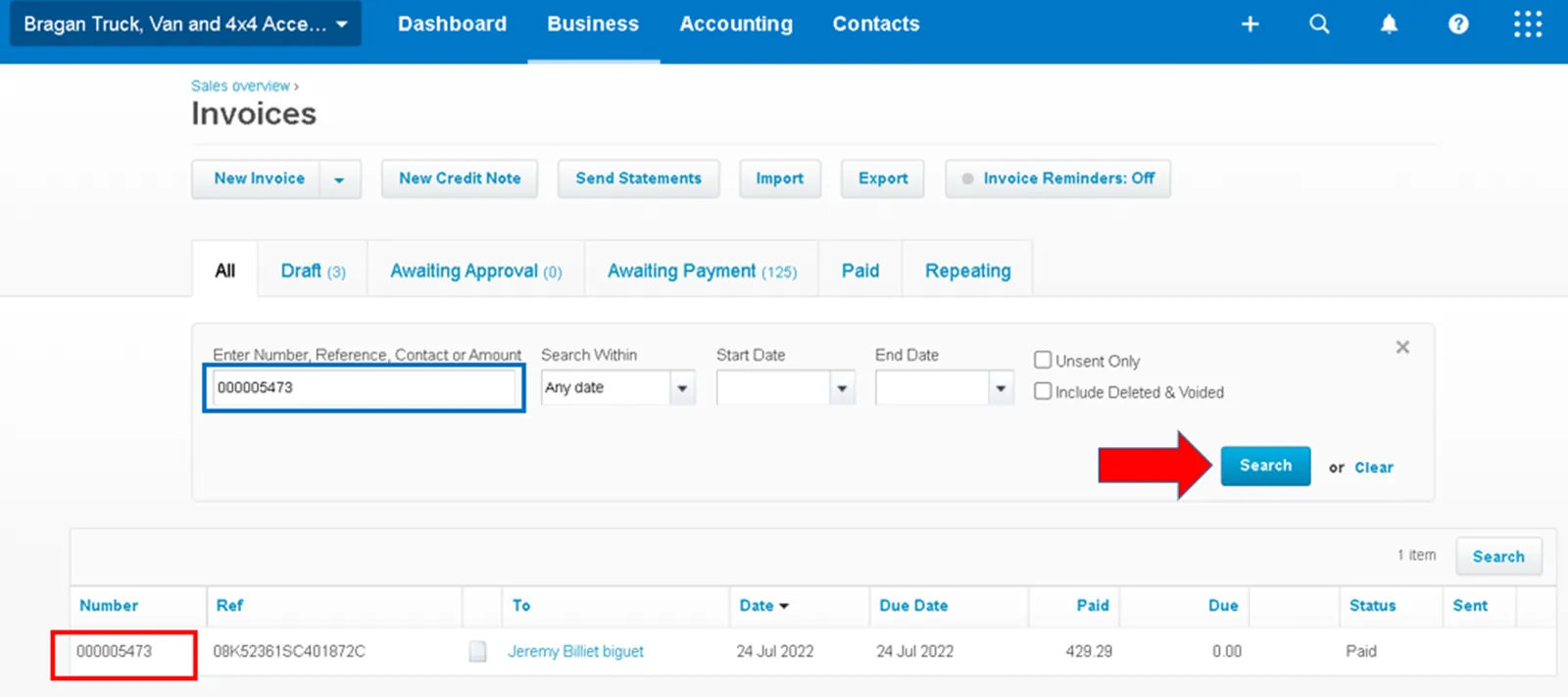Close the search panel with X

tap(1402, 347)
